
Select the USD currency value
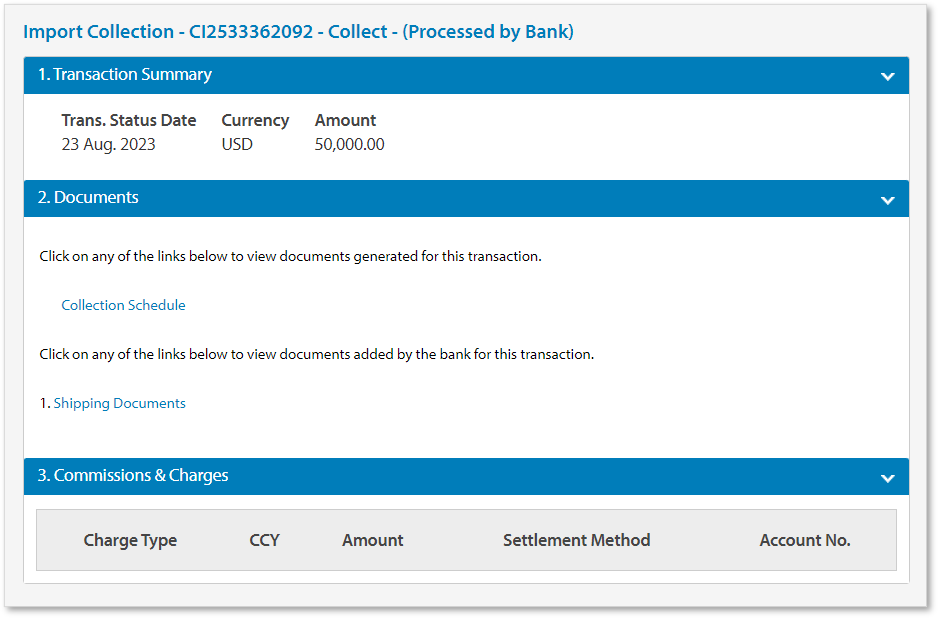[237, 144]
